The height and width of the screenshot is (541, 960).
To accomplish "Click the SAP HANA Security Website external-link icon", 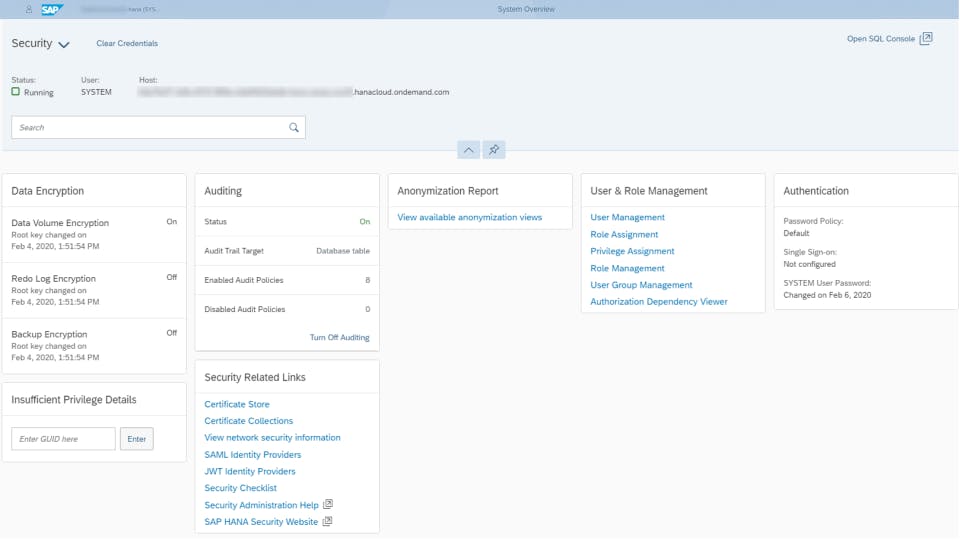I will 328,521.
